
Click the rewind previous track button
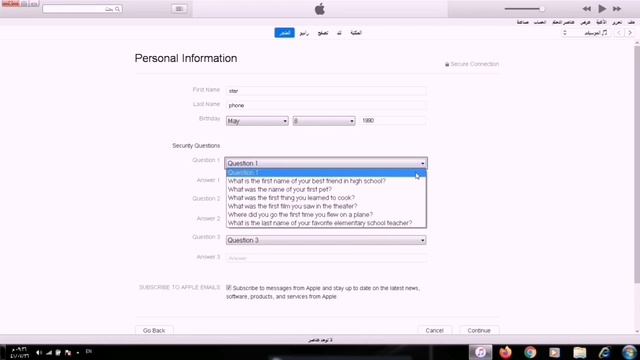[x=587, y=9]
